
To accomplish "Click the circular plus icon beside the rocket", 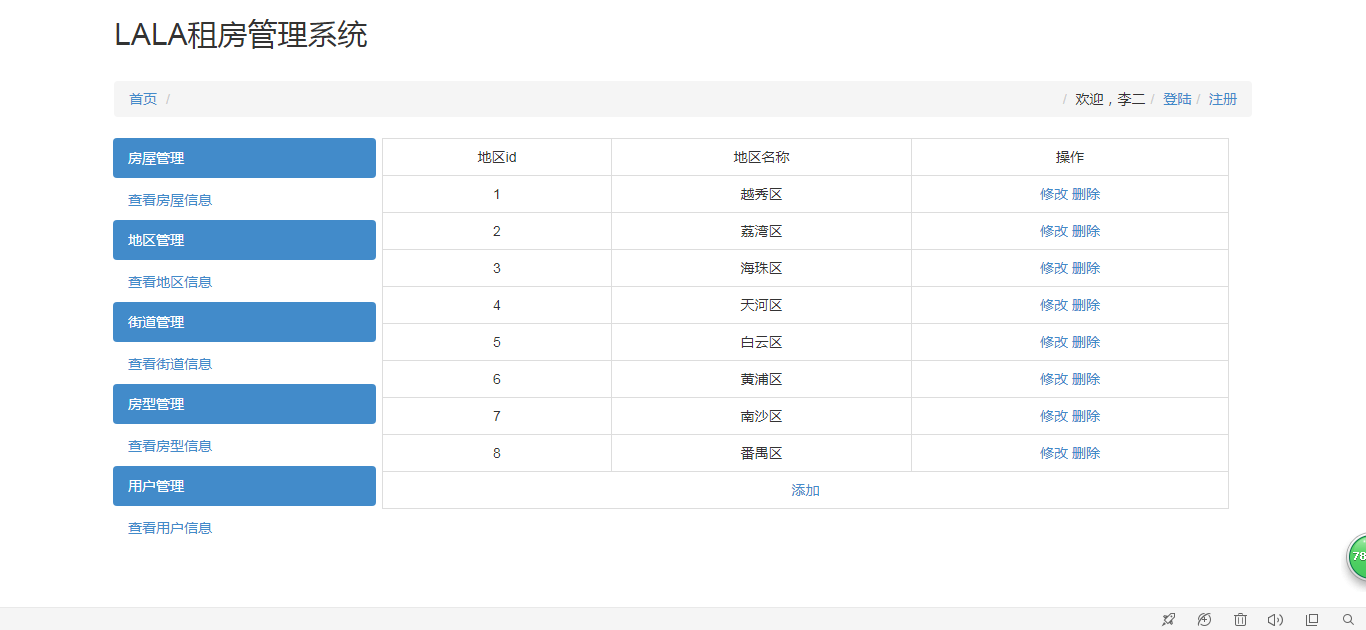I will (x=1204, y=620).
